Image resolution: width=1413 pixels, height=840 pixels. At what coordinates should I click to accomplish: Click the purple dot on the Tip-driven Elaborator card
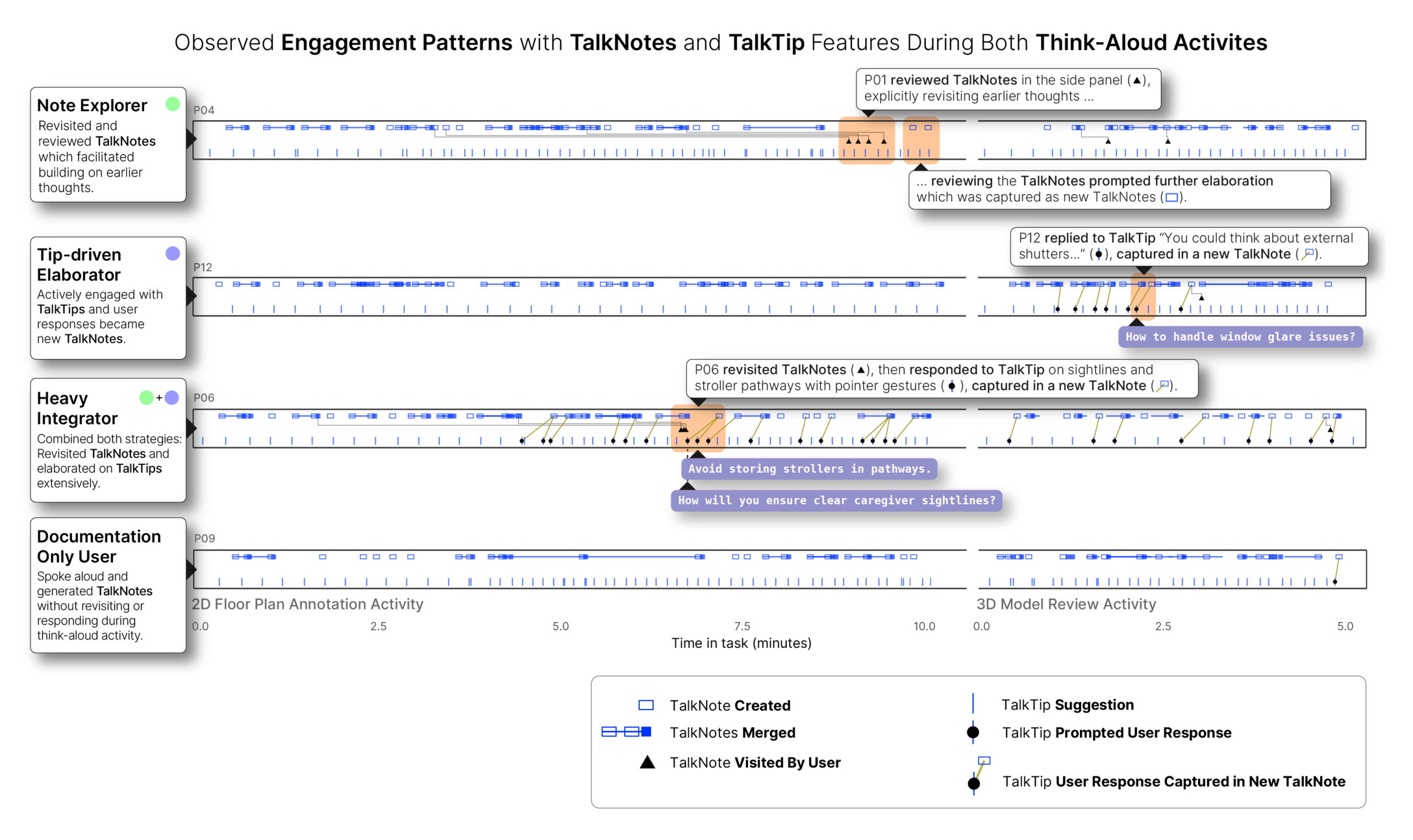(172, 254)
